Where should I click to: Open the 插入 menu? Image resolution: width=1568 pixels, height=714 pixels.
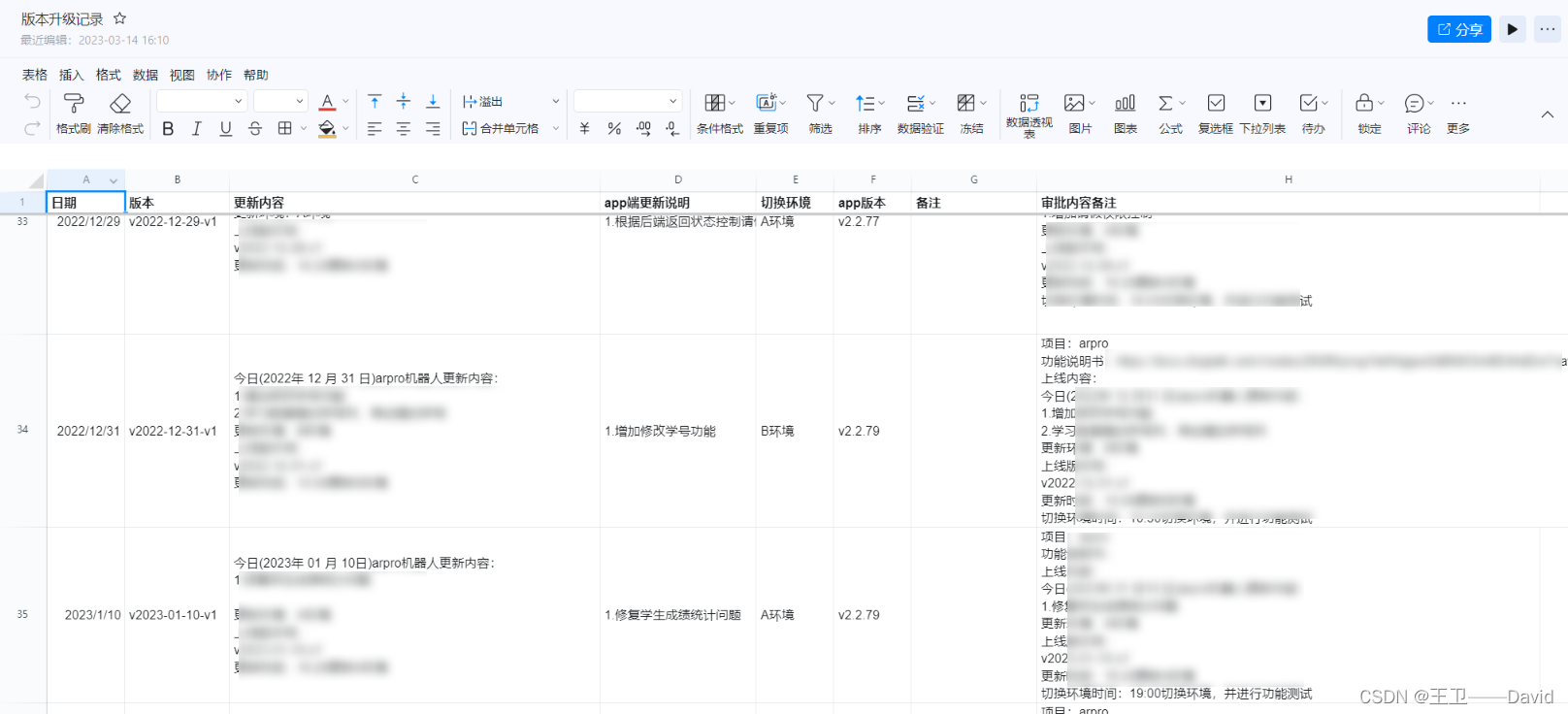[x=72, y=75]
